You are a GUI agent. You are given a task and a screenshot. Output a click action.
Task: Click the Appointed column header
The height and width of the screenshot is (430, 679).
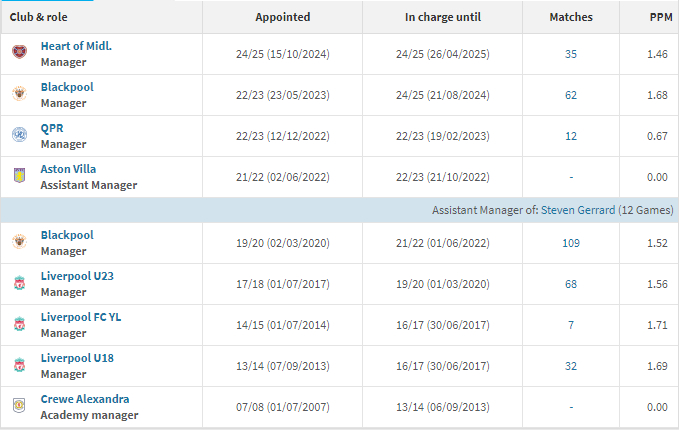point(283,17)
